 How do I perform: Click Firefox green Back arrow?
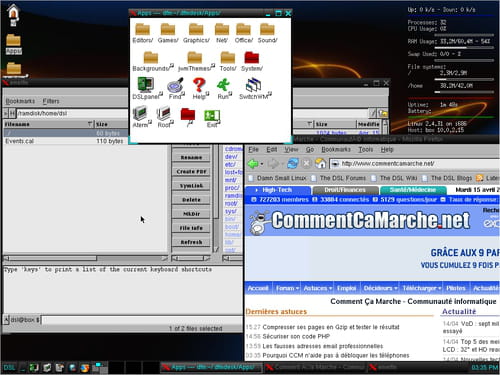(x=253, y=164)
